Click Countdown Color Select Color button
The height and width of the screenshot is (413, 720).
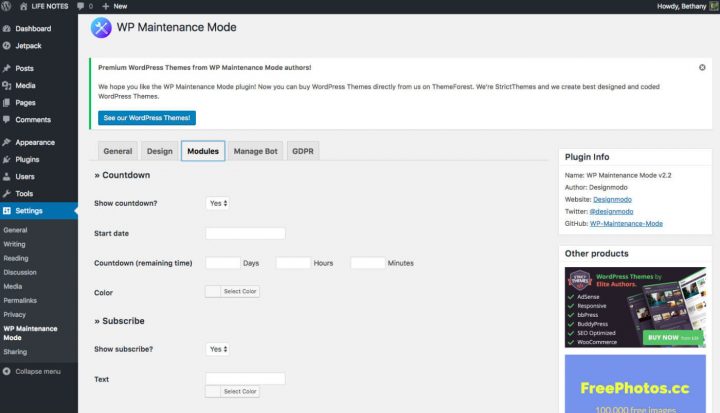(232, 291)
